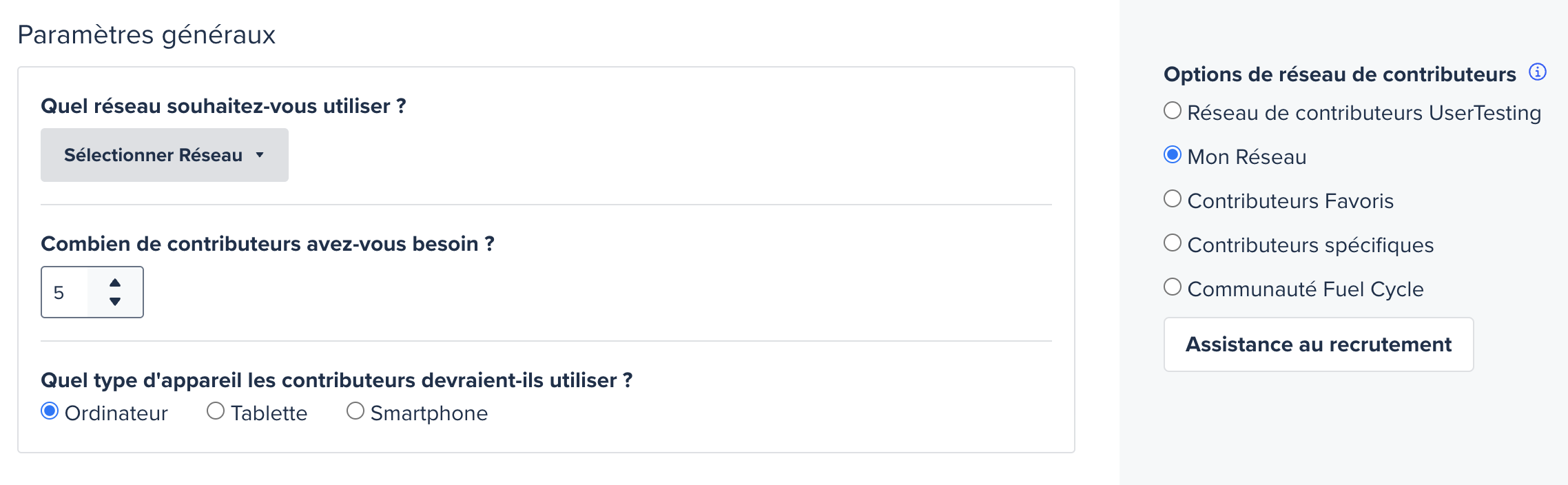Image resolution: width=1568 pixels, height=485 pixels.
Task: Click the info icon beside contributor network options
Action: [x=1538, y=72]
